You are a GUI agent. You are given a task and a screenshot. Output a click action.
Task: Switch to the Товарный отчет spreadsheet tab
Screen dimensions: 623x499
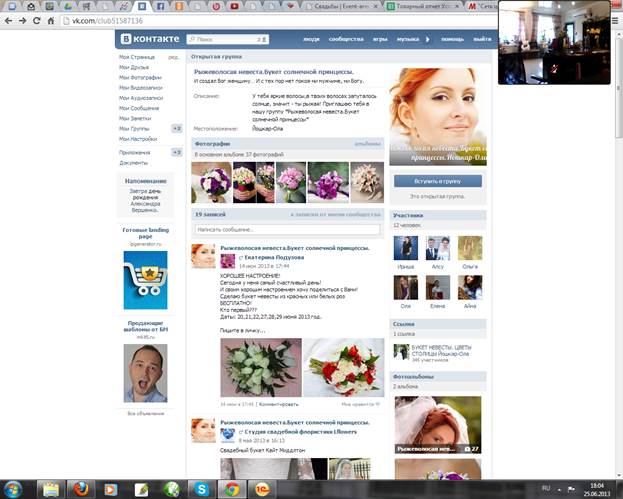[x=424, y=6]
